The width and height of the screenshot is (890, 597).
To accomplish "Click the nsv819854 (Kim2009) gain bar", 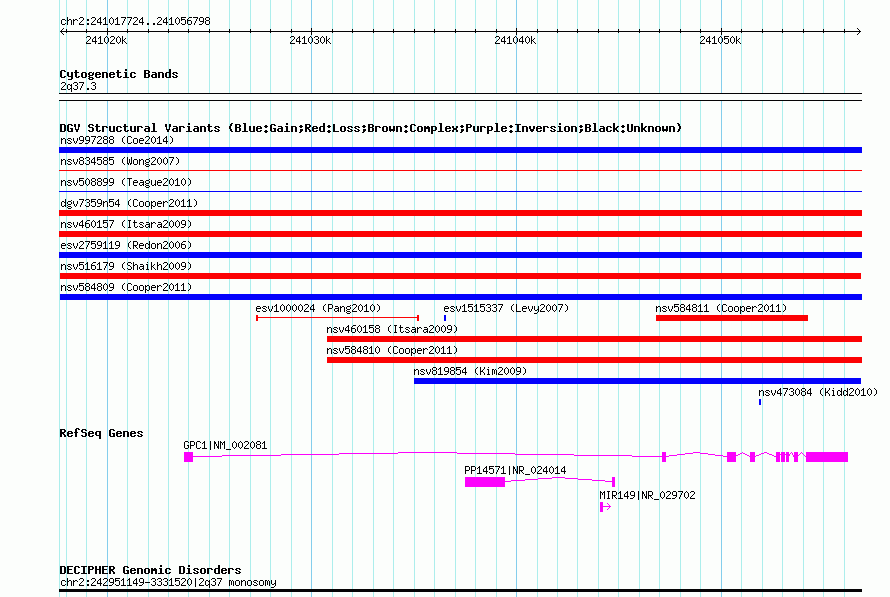I will [637, 381].
